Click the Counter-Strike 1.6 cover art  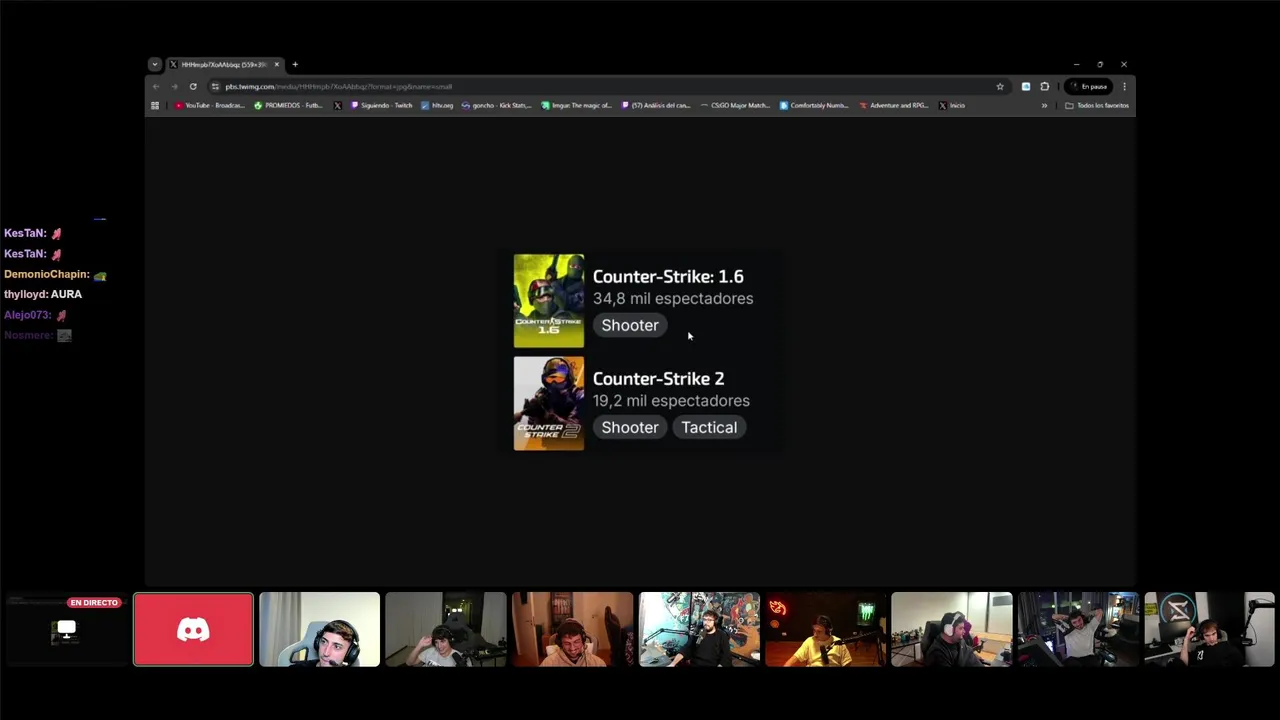pos(549,301)
